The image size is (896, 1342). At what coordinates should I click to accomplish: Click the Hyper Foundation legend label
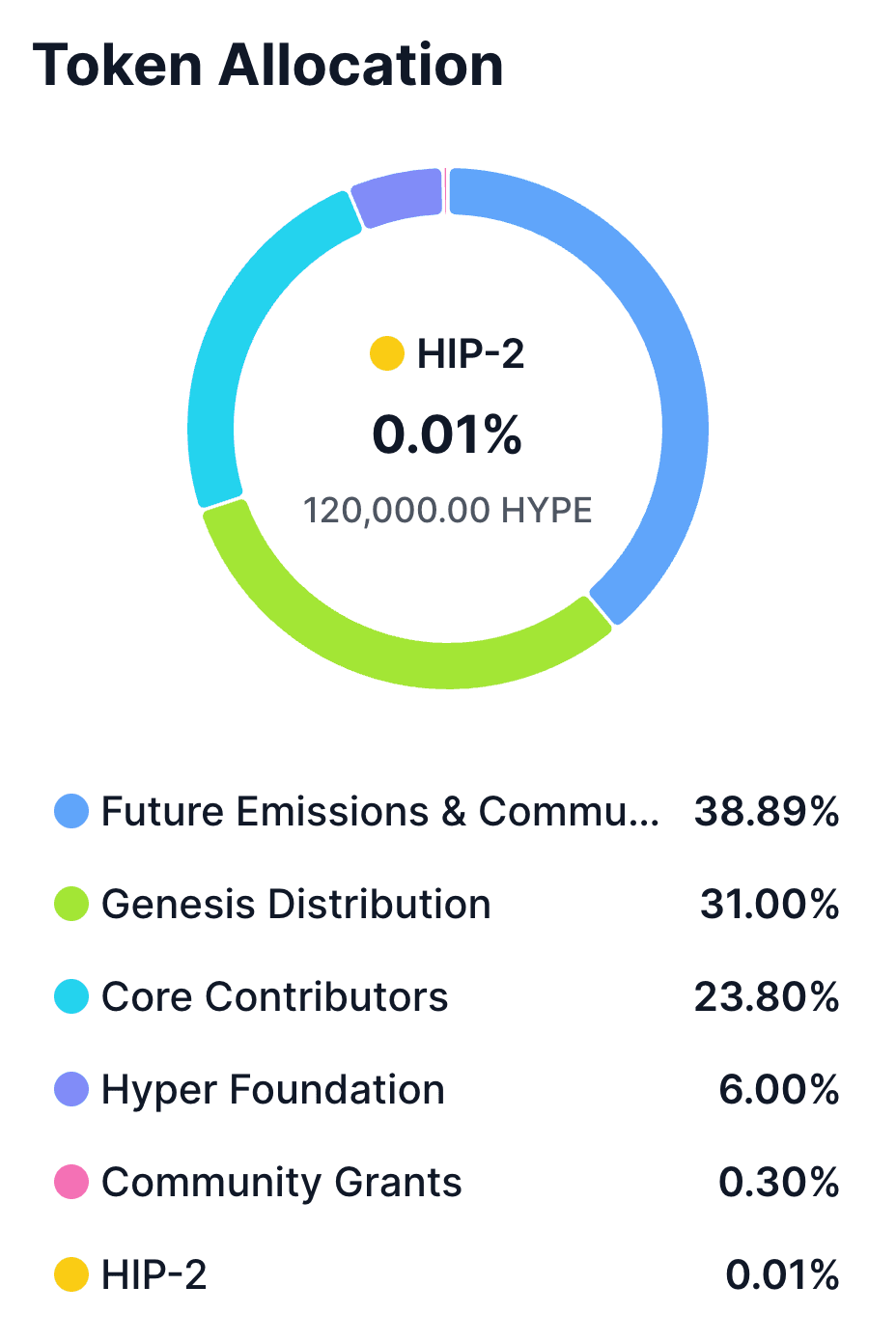point(272,1090)
